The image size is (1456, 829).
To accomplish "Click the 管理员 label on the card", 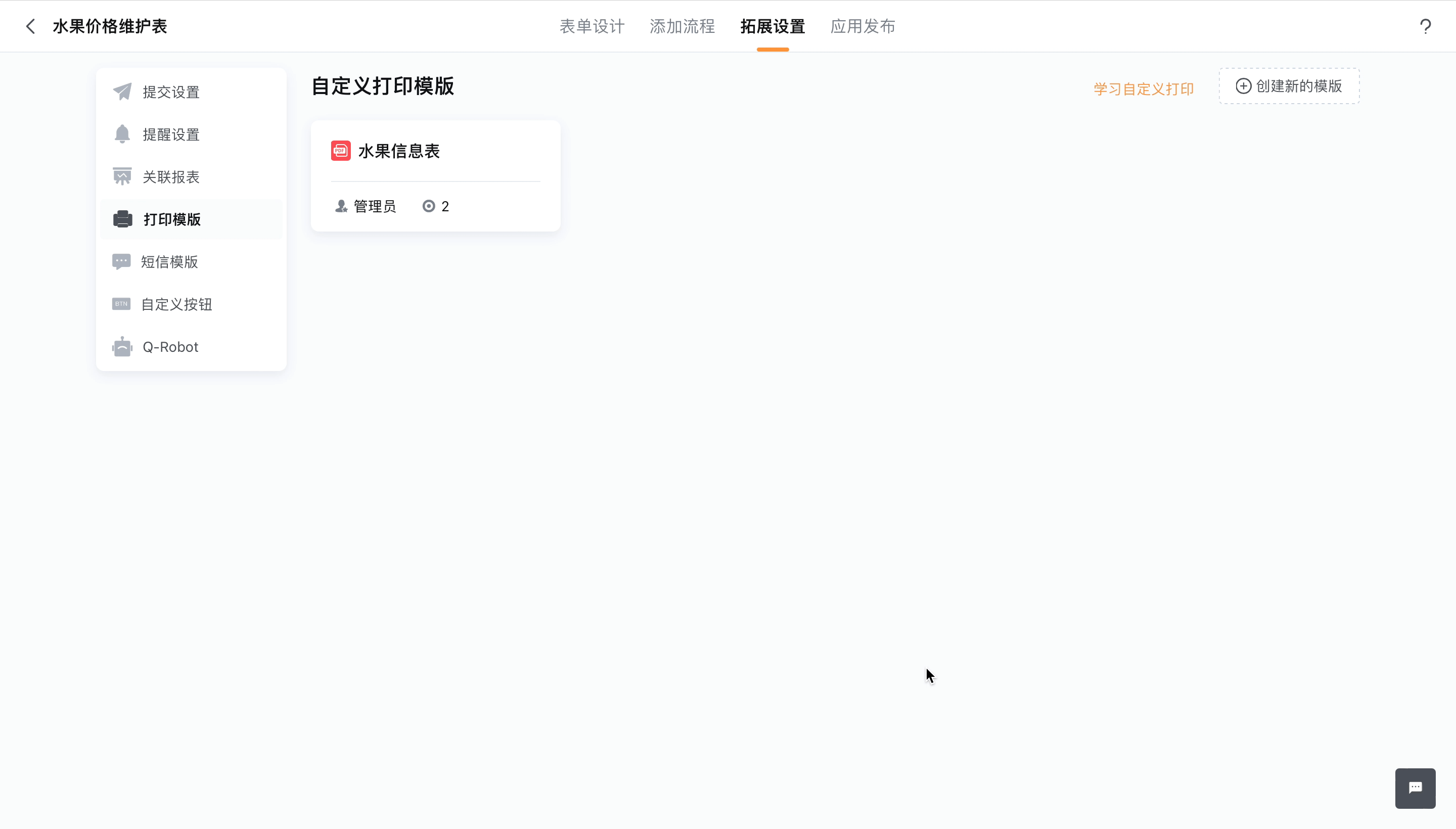I will pos(375,206).
